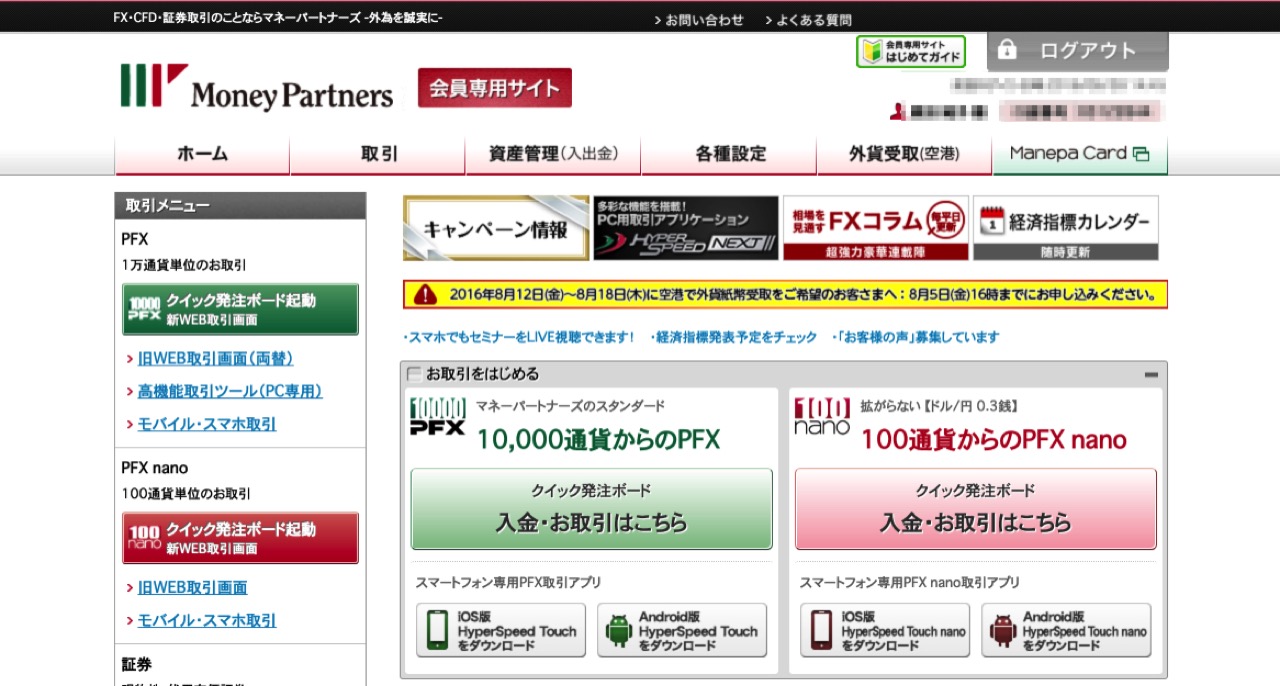Click the Android robot icon on PFX download

pos(619,630)
